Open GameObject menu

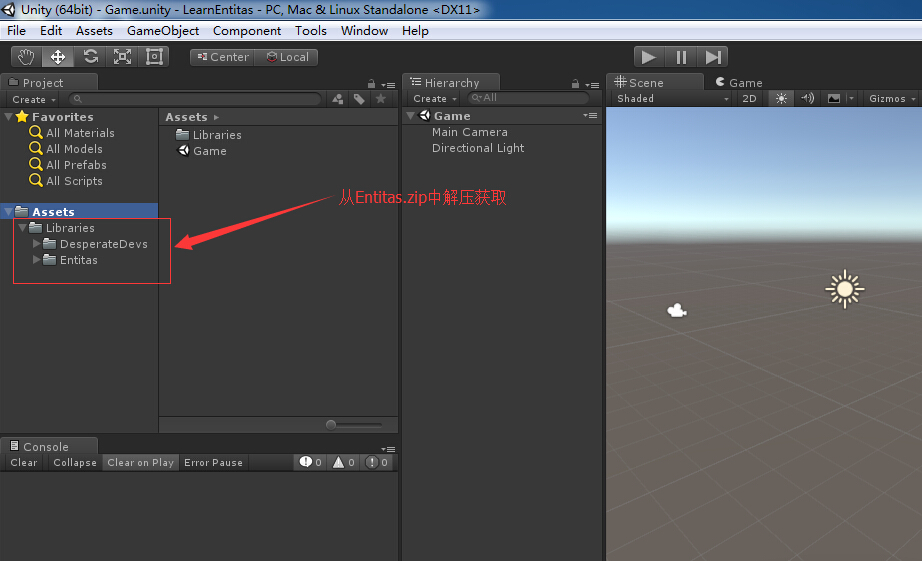pos(163,31)
